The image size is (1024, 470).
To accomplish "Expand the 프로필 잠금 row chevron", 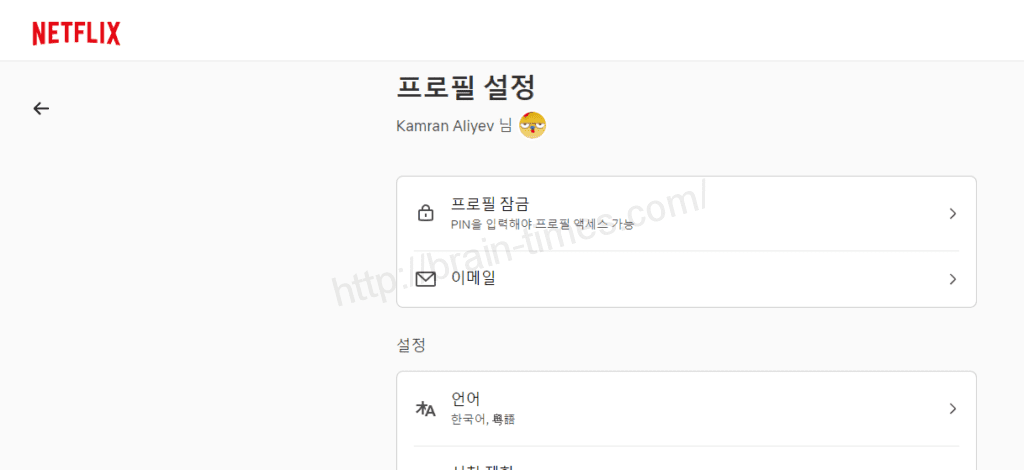I will [953, 213].
